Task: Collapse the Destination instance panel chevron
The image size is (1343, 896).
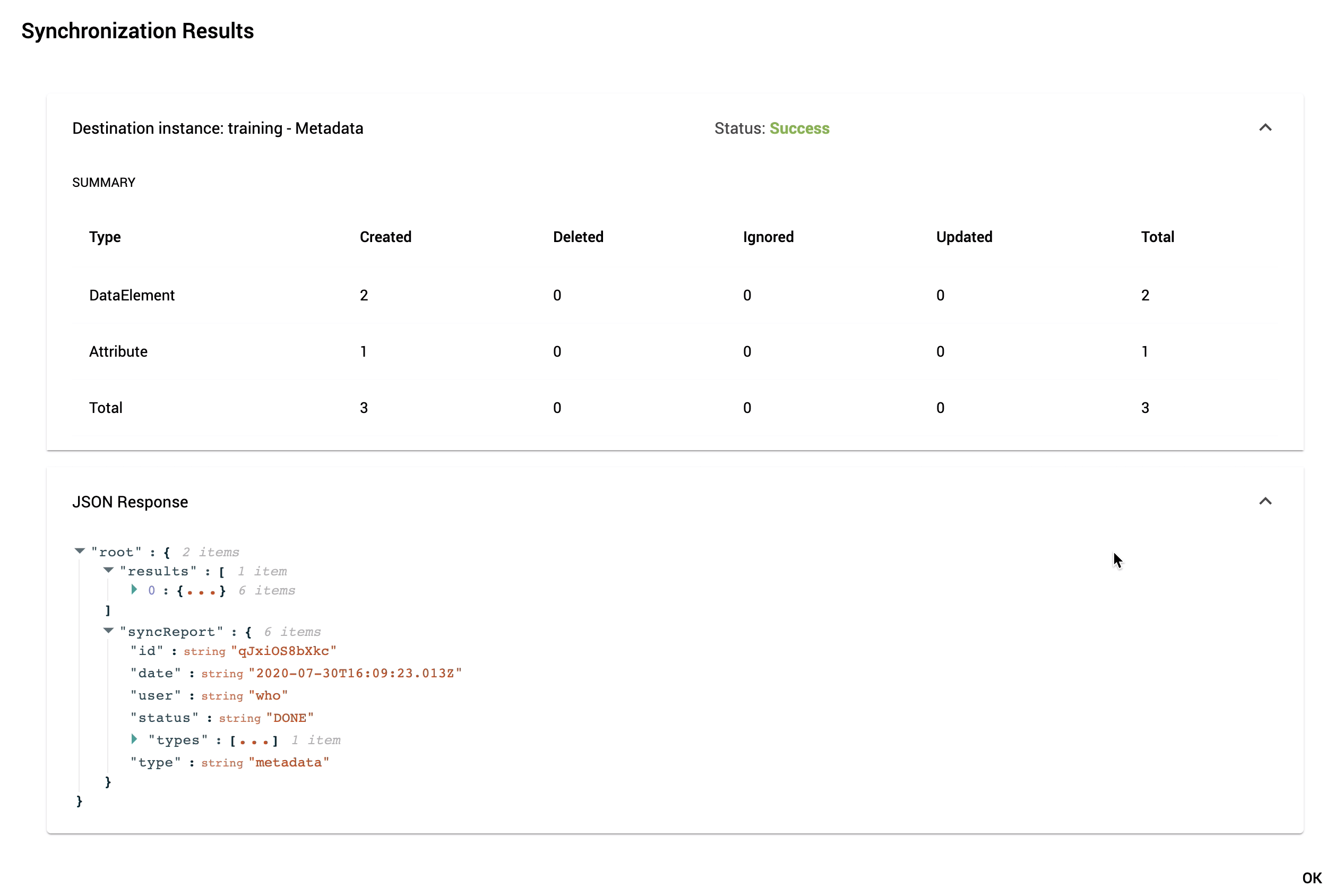Action: (x=1265, y=128)
